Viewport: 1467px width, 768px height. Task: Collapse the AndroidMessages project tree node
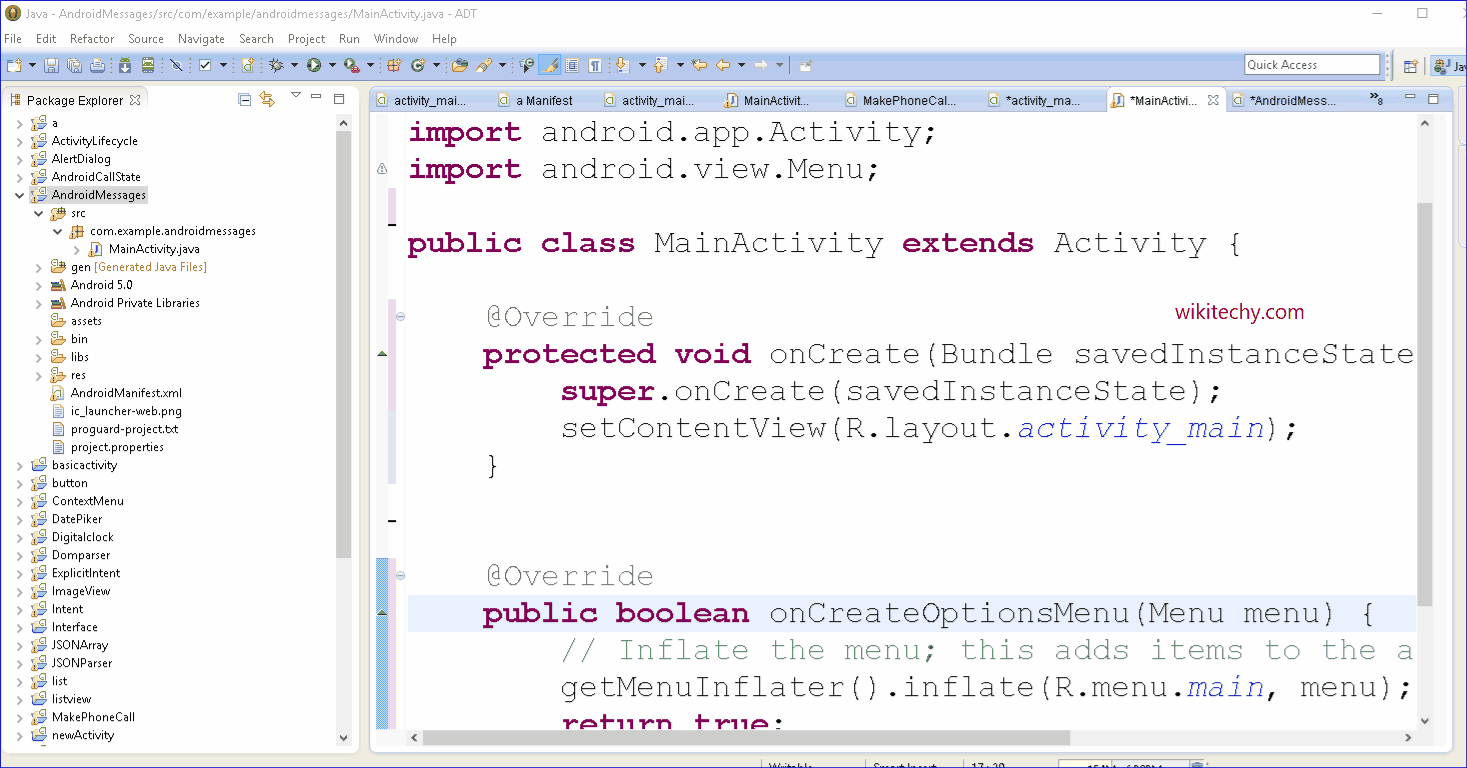click(19, 195)
